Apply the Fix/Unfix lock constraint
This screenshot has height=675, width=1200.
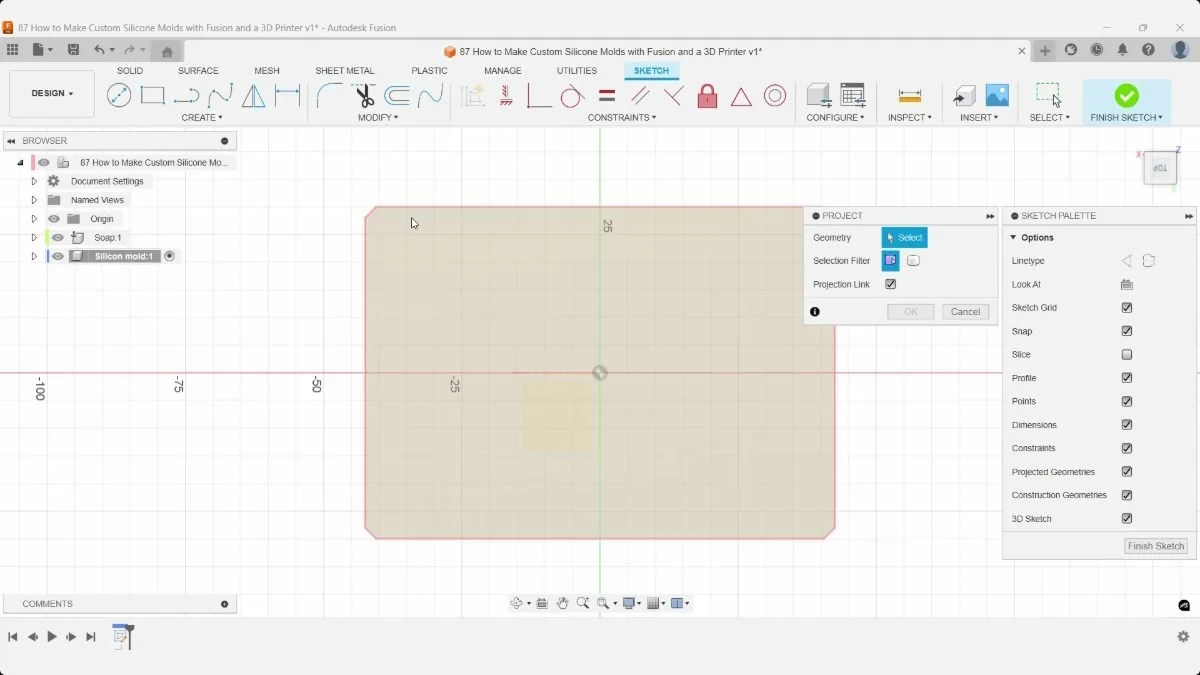click(707, 95)
